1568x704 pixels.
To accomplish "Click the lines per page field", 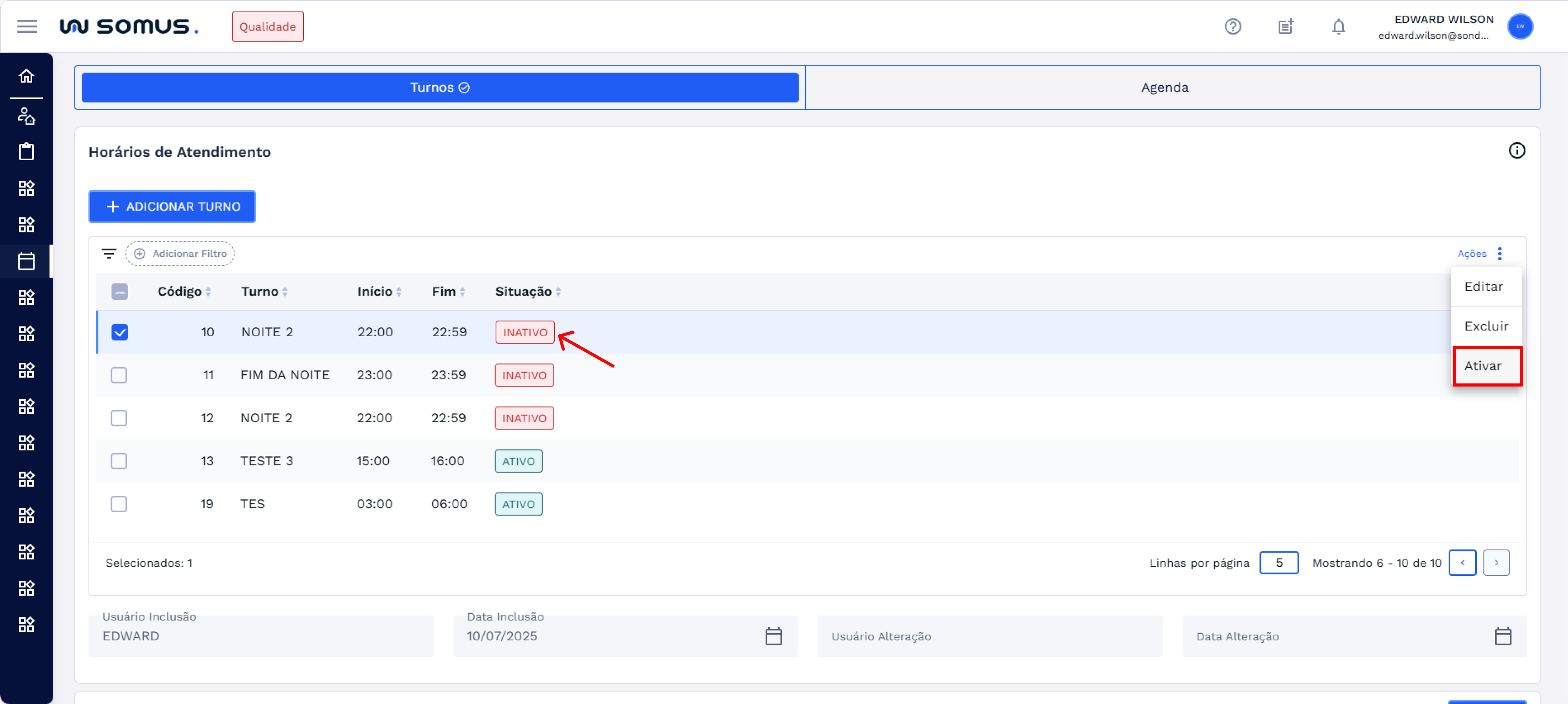I will pyautogui.click(x=1278, y=563).
